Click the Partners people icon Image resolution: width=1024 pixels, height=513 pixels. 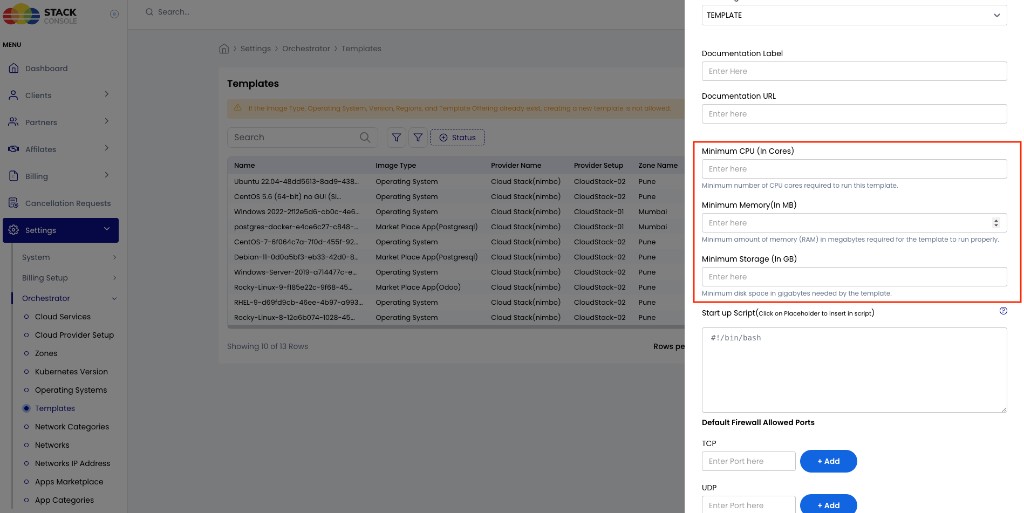(x=13, y=122)
